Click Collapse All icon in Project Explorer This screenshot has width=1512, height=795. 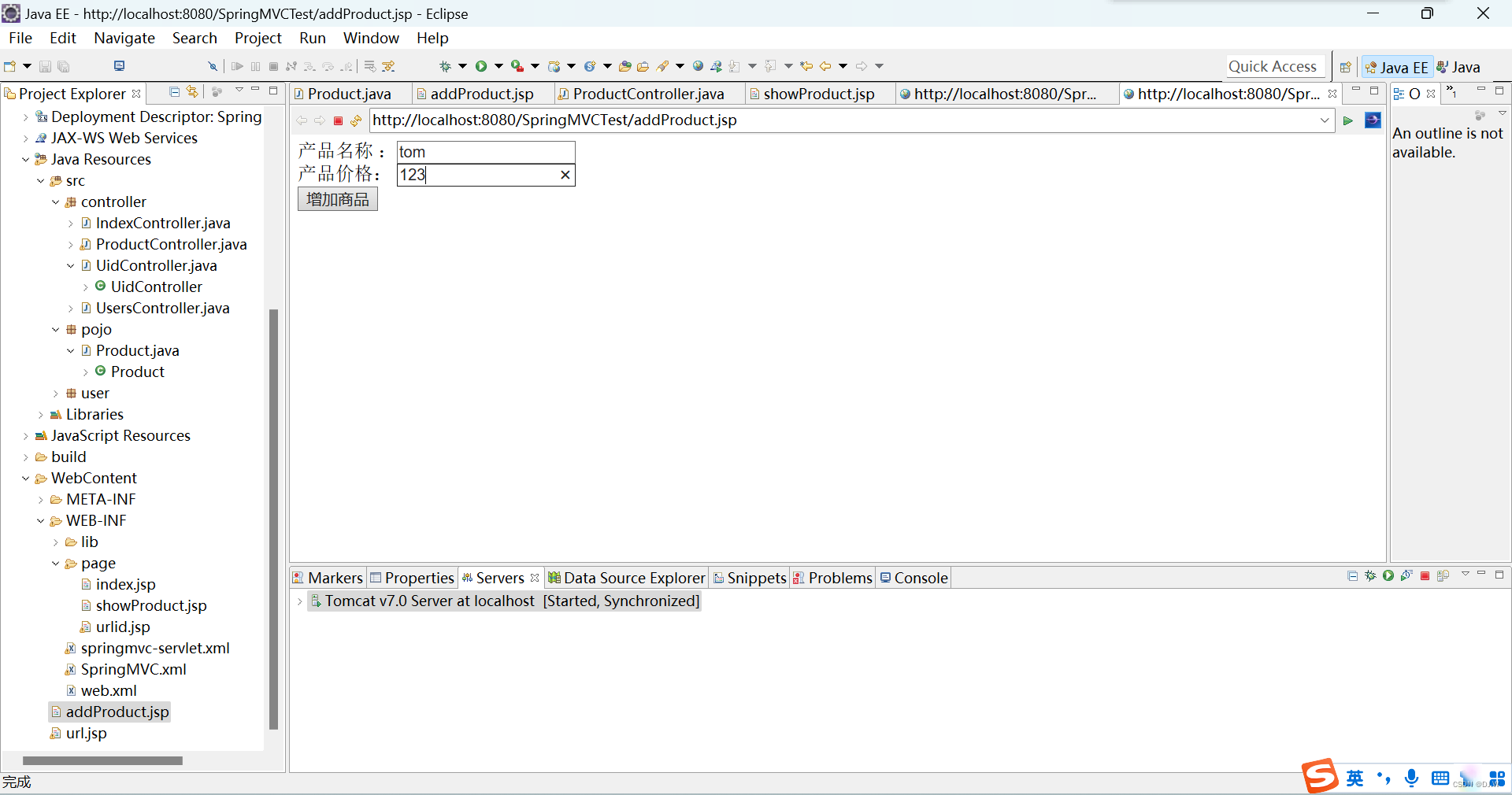175,92
